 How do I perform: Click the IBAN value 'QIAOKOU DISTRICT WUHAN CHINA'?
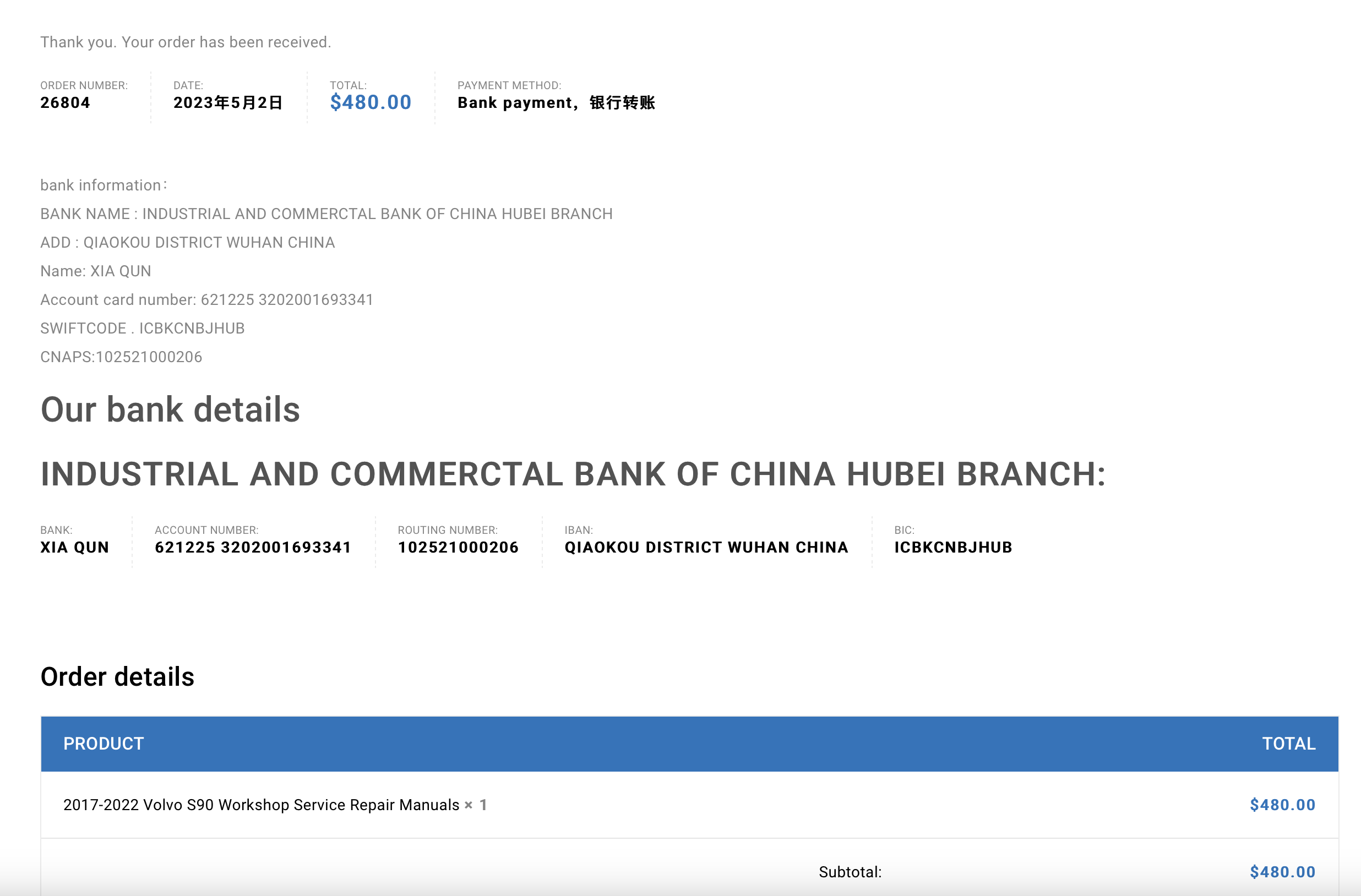707,547
